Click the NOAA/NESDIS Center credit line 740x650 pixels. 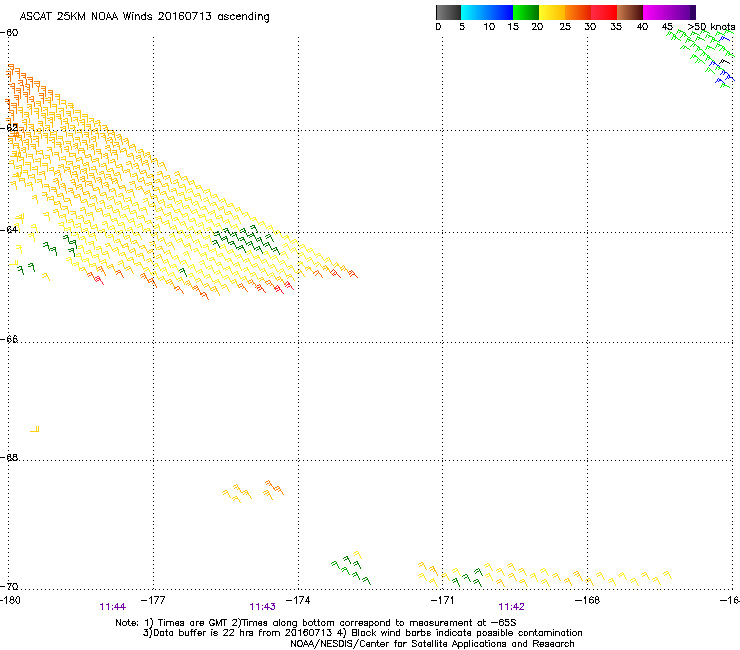click(x=432, y=644)
